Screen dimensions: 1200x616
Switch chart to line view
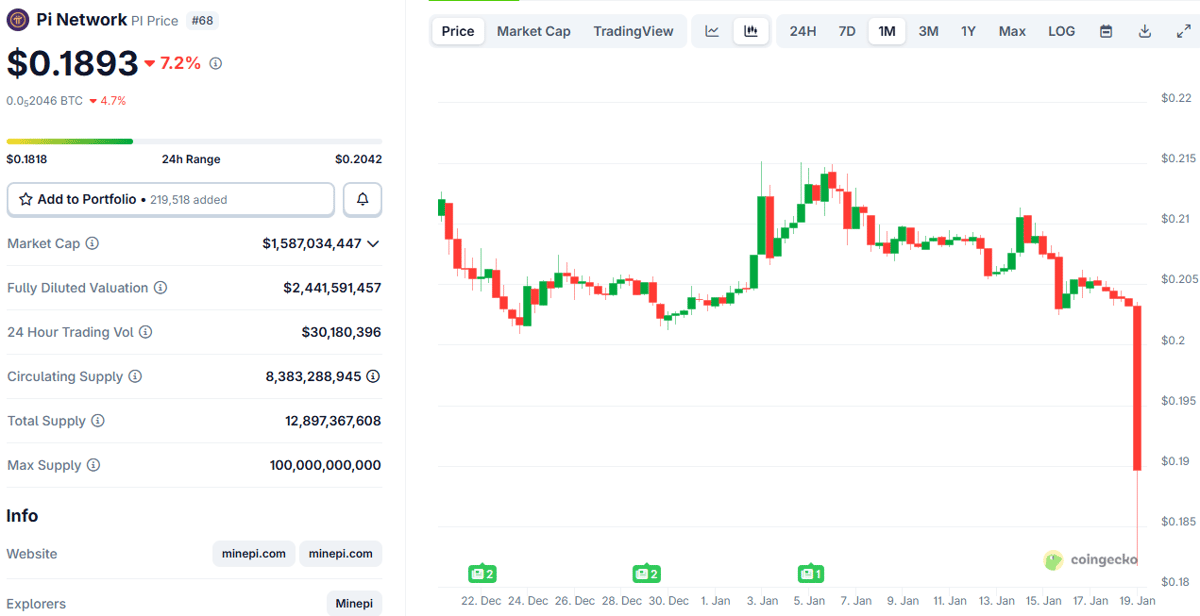[711, 31]
